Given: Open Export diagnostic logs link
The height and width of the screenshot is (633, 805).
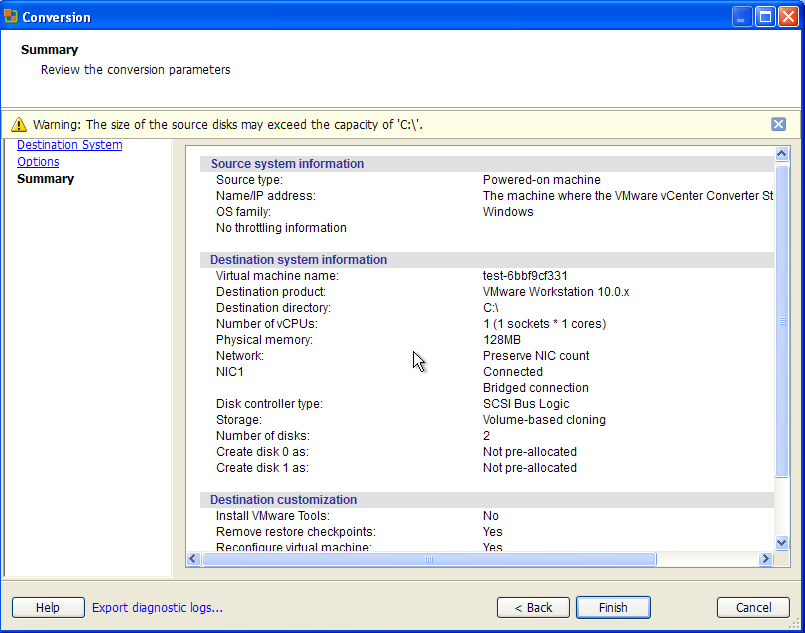Looking at the screenshot, I should tap(157, 608).
